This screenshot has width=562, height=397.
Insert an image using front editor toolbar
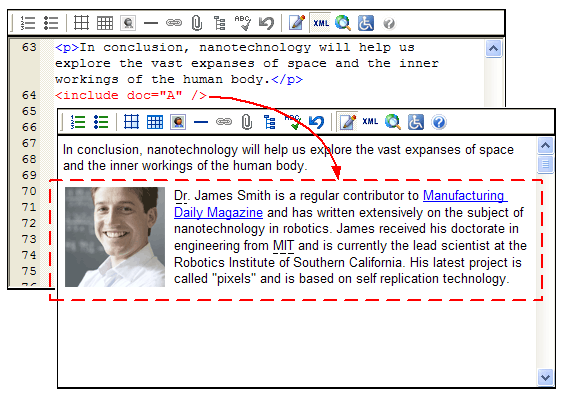[178, 122]
